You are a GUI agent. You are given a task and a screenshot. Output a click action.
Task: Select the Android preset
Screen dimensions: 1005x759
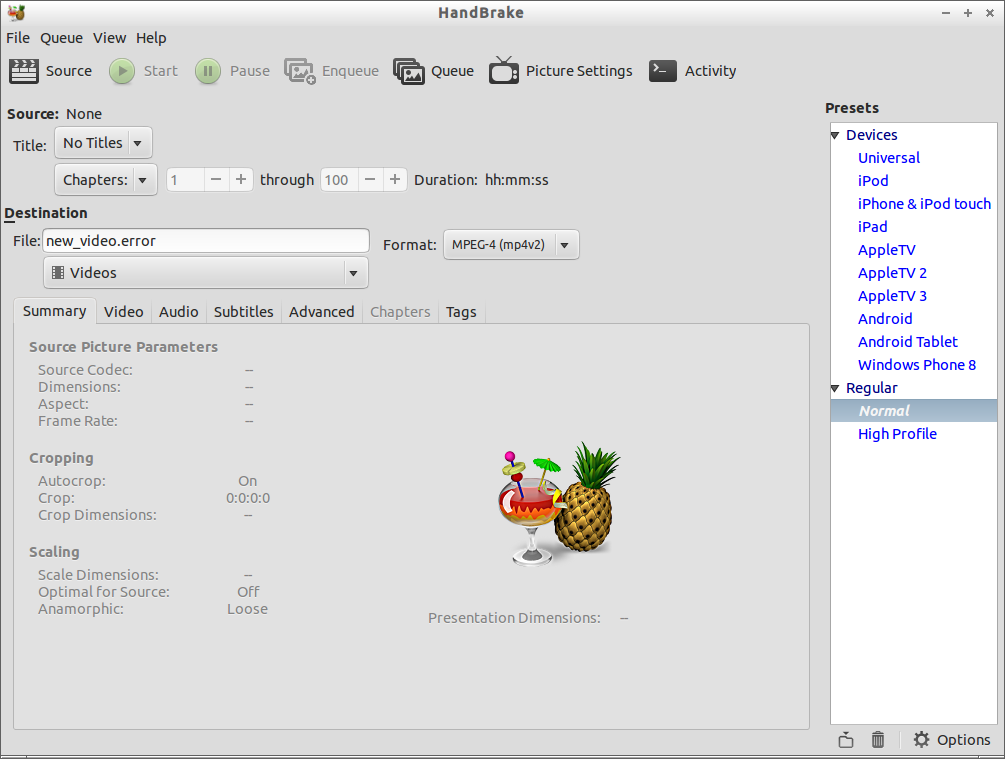[885, 319]
